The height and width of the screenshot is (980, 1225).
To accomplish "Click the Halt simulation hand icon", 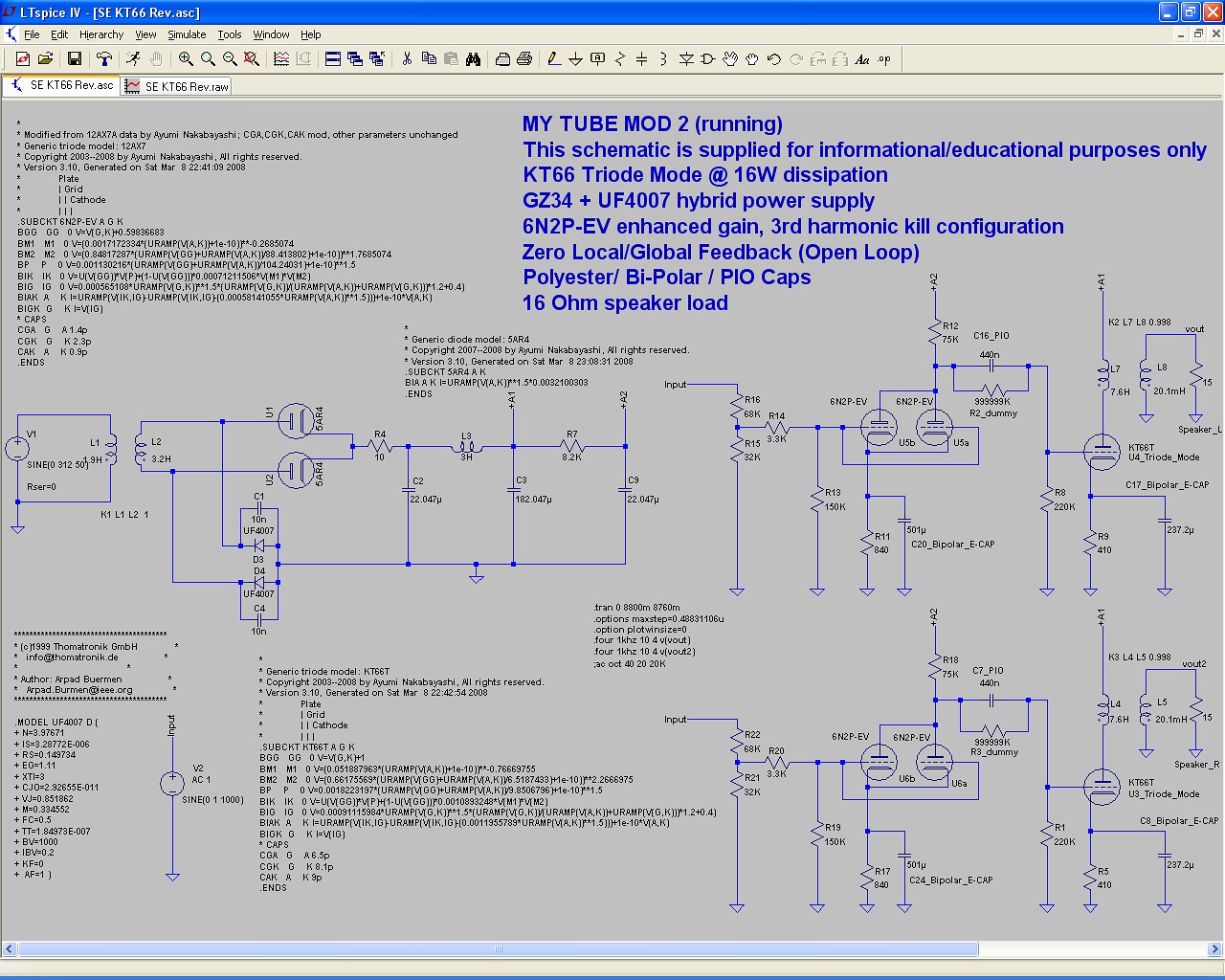I will click(156, 59).
